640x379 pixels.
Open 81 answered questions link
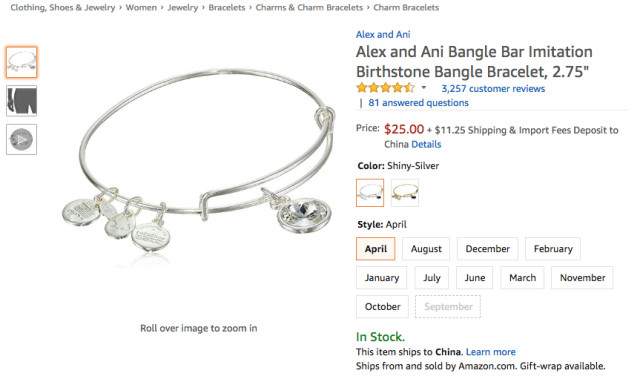(x=418, y=103)
